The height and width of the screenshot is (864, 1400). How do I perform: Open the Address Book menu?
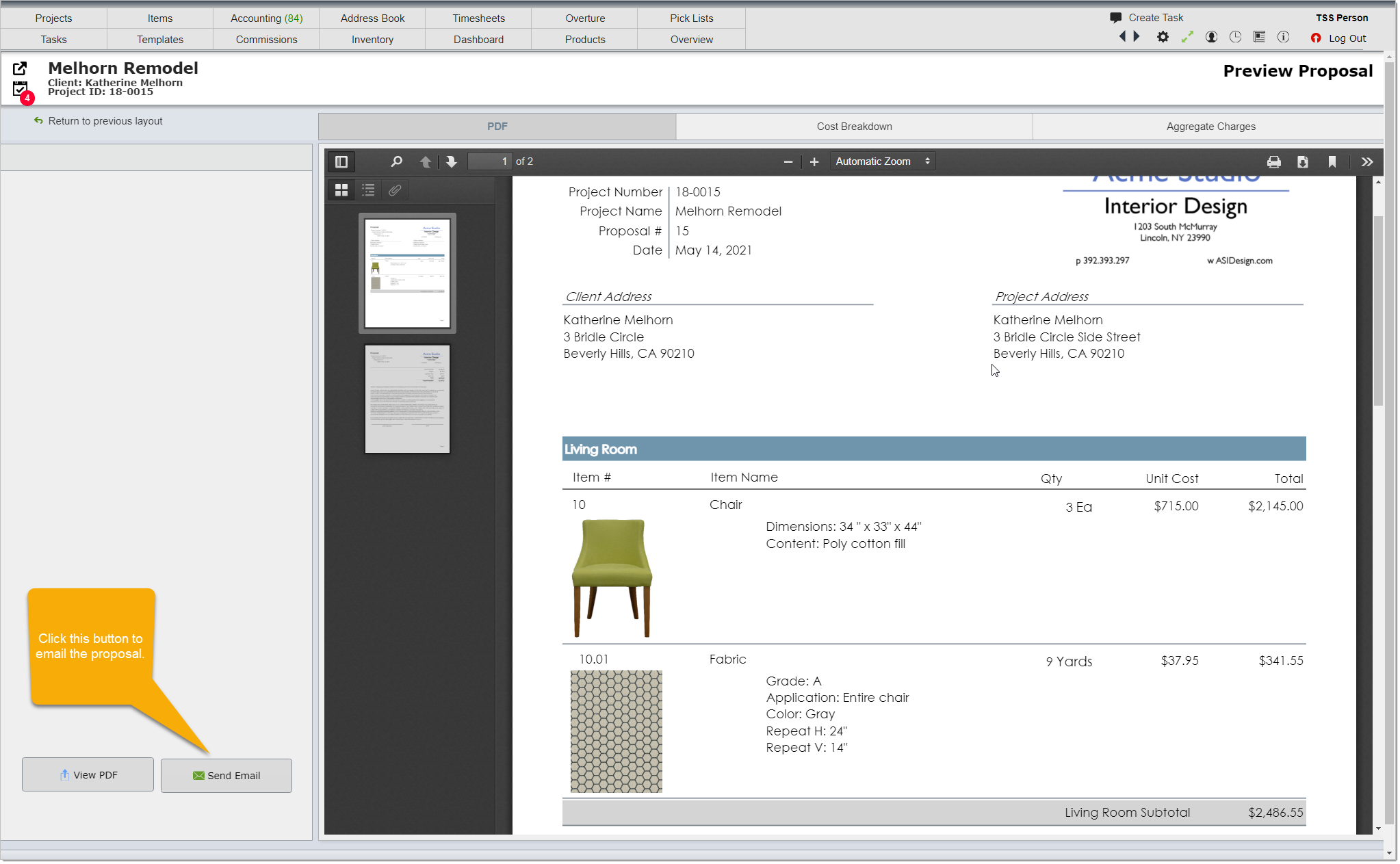point(372,18)
